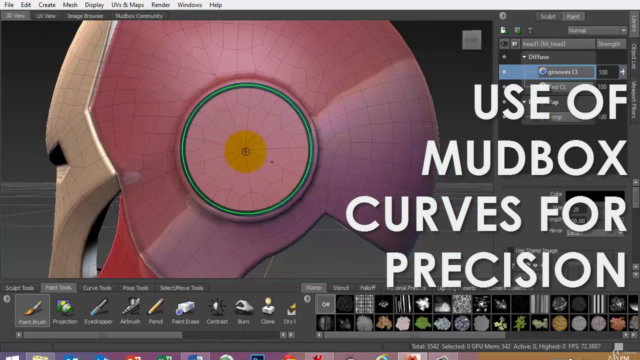The height and width of the screenshot is (360, 640).
Task: Open File Explorer from the taskbar
Action: 40,357
